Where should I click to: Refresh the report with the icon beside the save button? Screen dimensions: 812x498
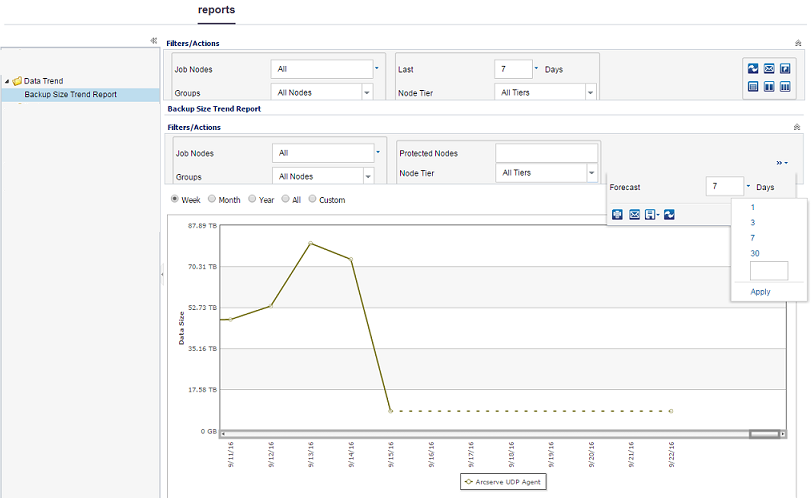[x=669, y=214]
